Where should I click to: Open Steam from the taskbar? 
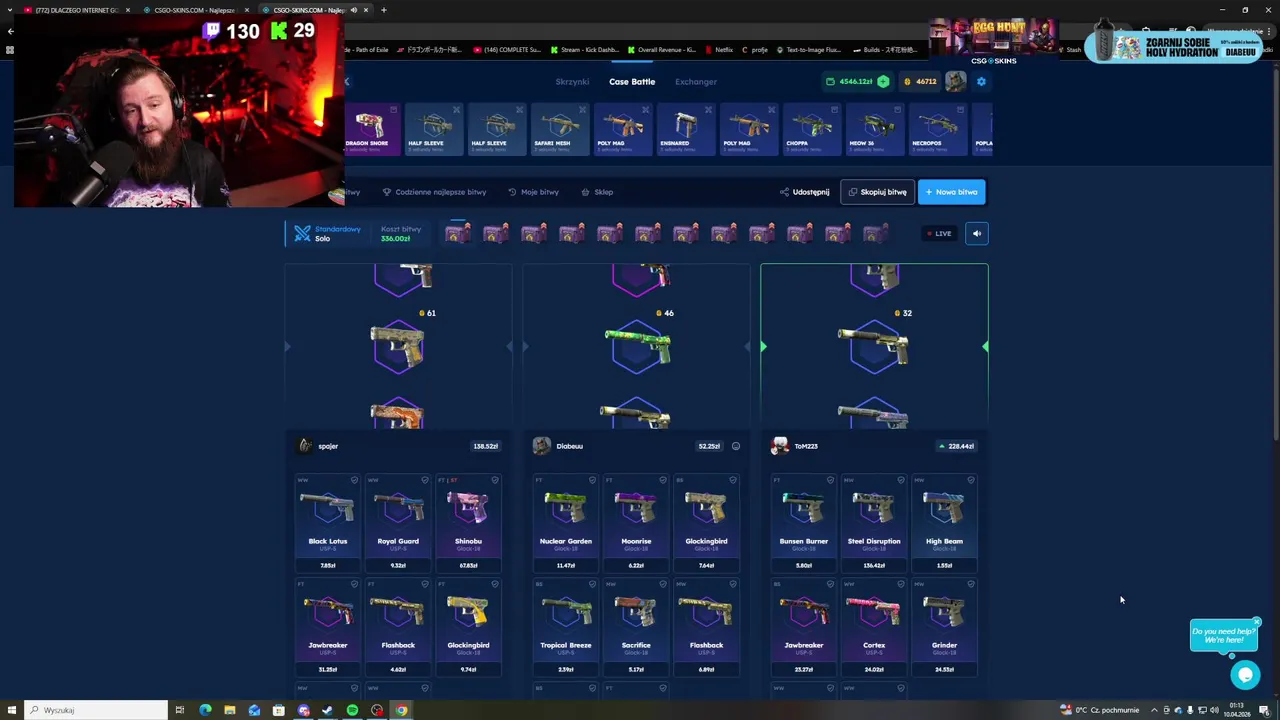[327, 710]
